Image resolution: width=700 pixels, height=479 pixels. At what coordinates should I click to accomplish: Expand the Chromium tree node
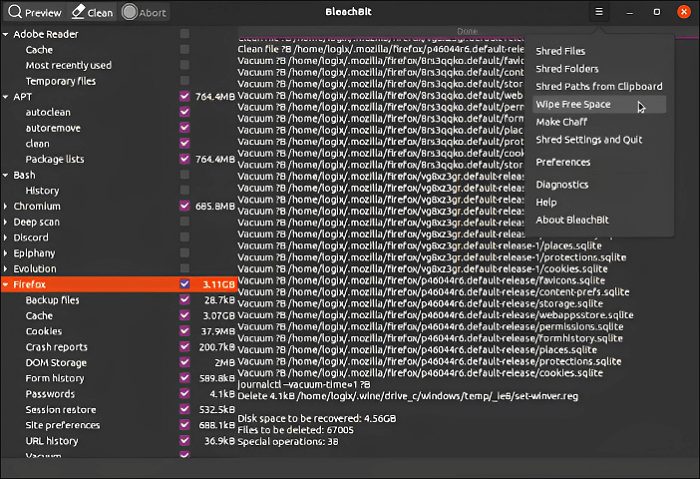6,206
